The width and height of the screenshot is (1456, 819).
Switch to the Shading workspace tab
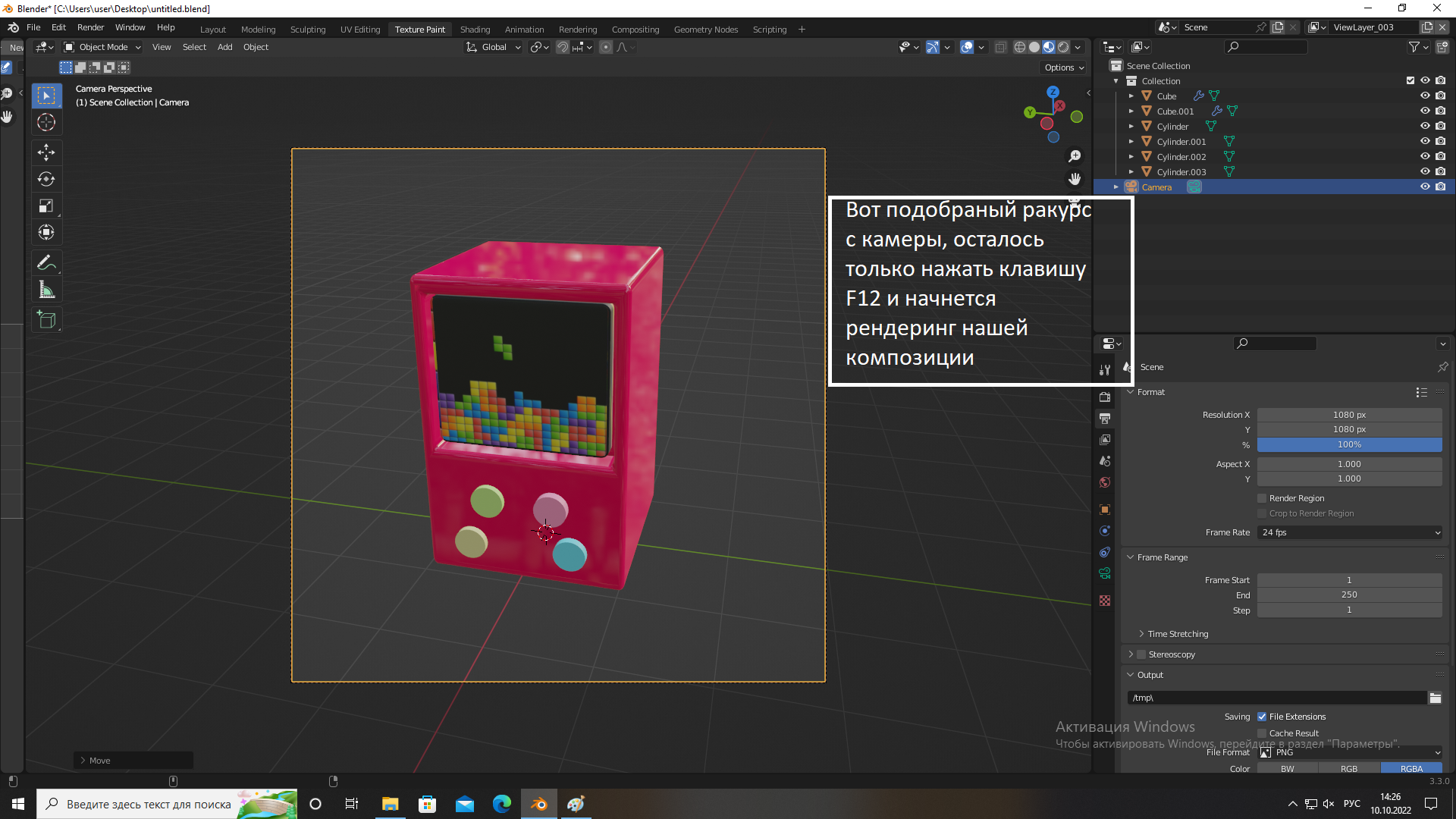475,30
